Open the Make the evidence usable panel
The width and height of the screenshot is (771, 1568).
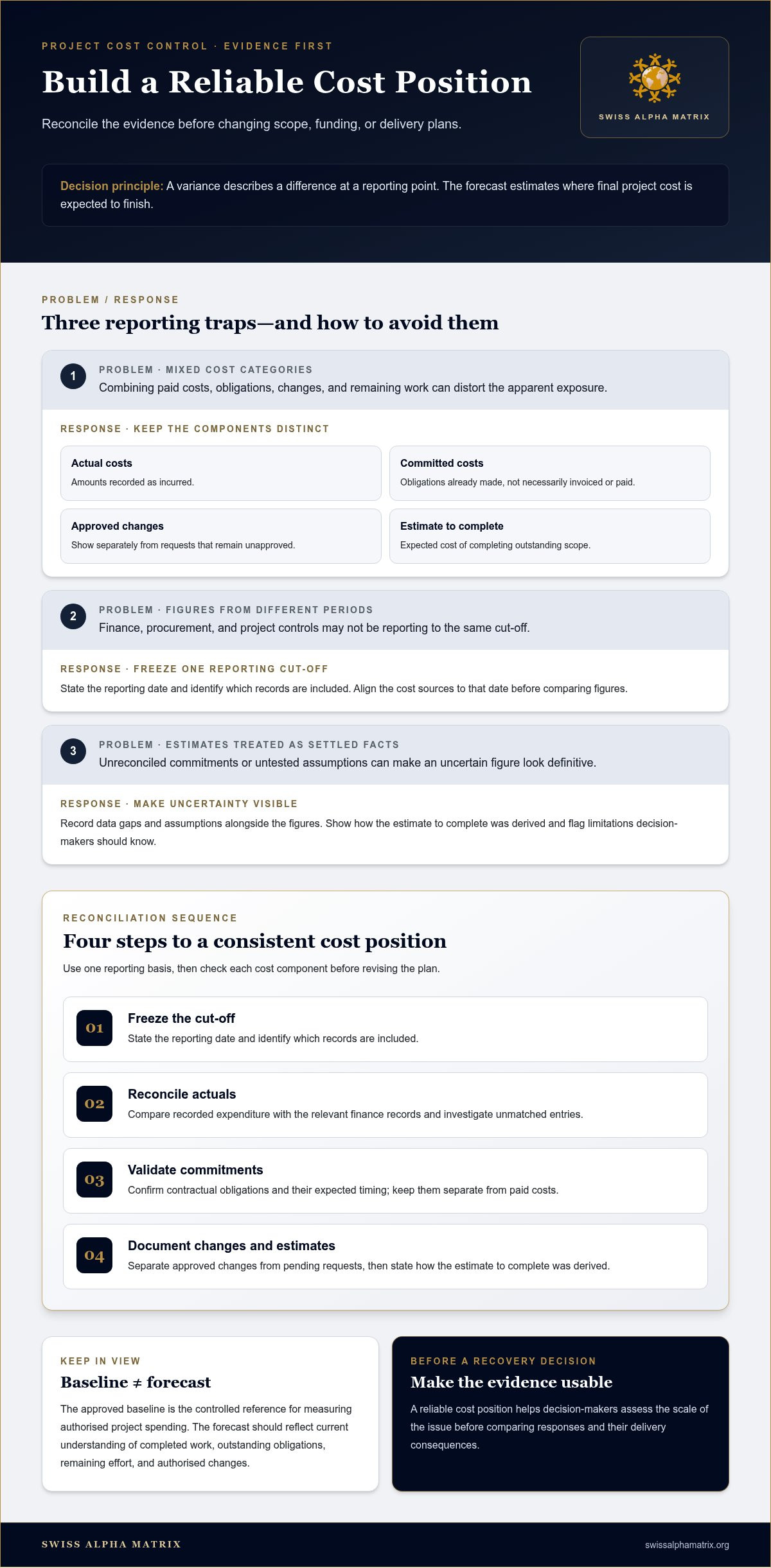pyautogui.click(x=560, y=1414)
